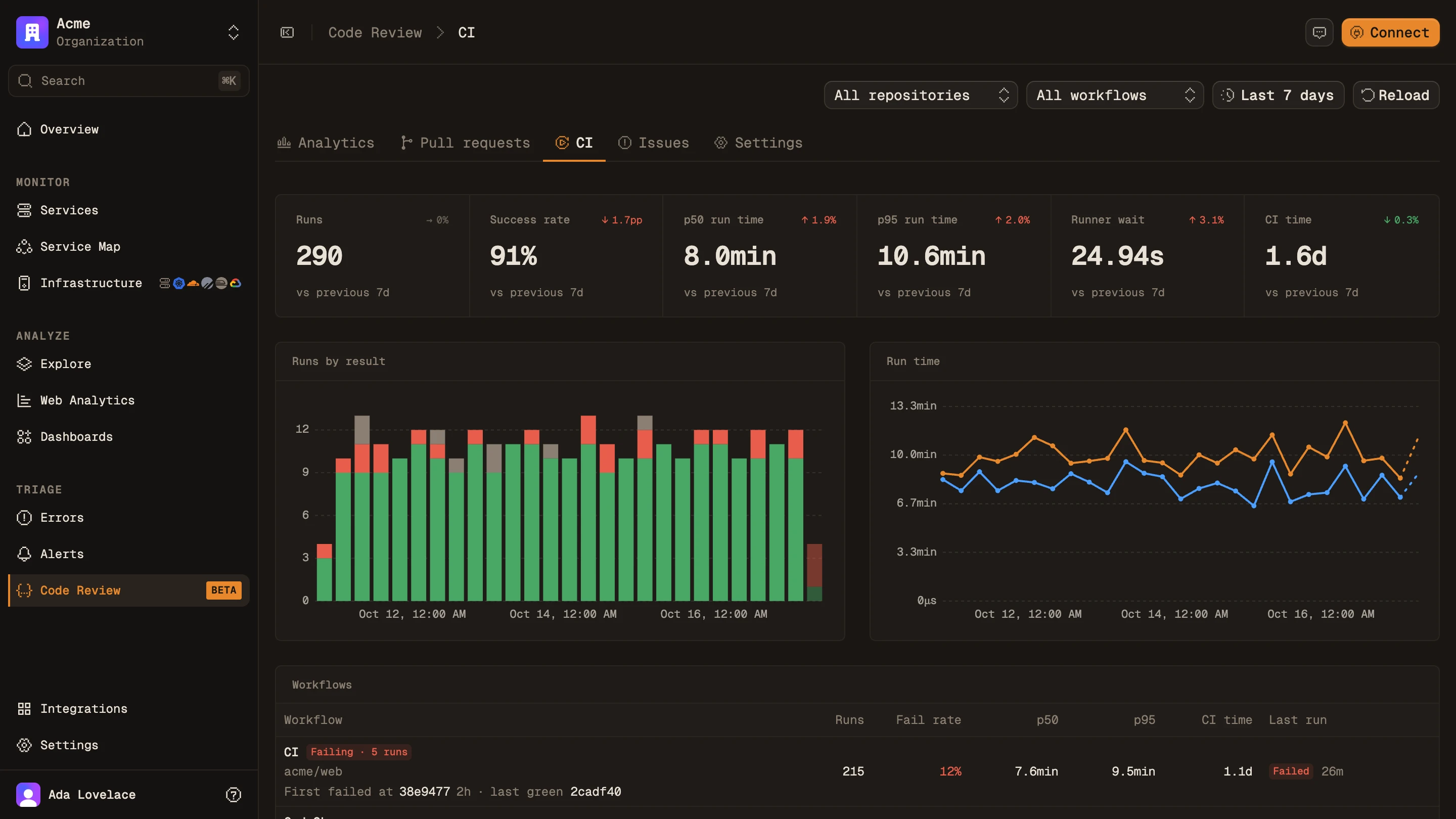Sort by the p50 column header

click(1047, 720)
